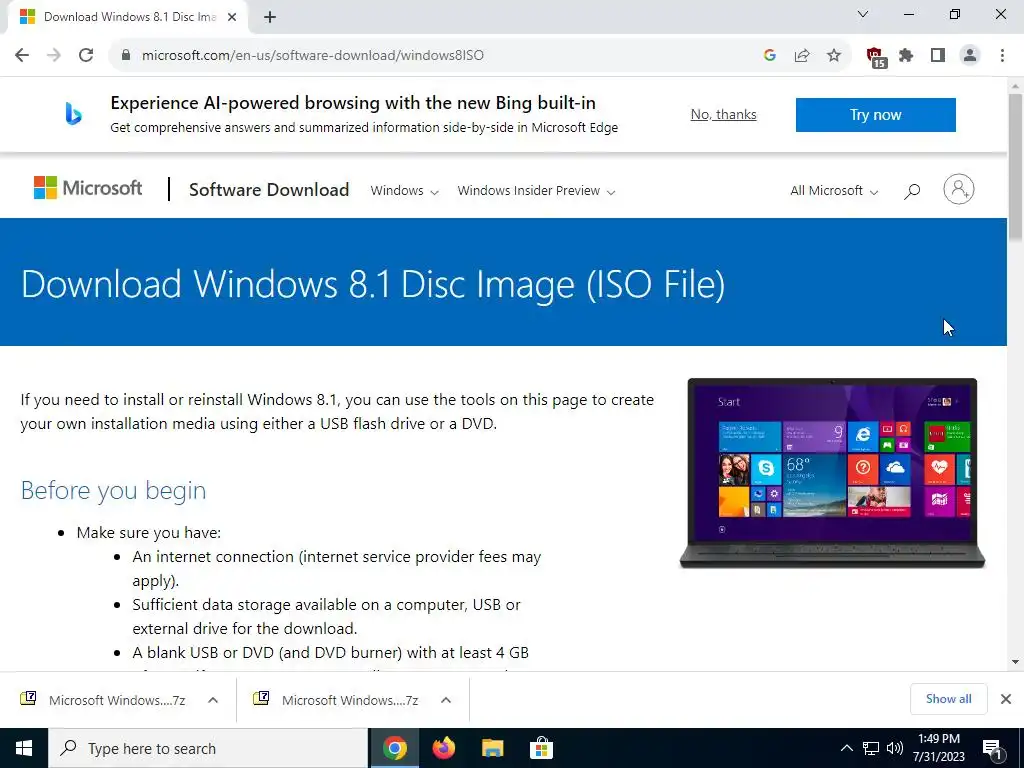Open the network status tray icon

871,748
